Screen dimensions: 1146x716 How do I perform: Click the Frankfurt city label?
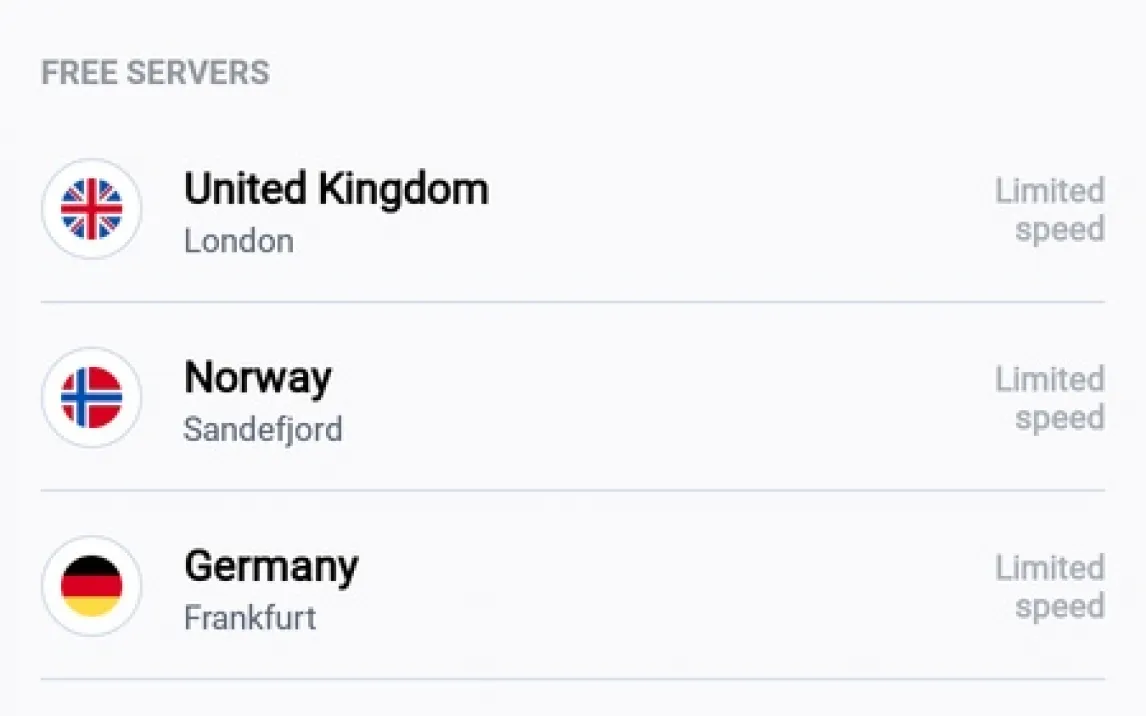[x=250, y=618]
